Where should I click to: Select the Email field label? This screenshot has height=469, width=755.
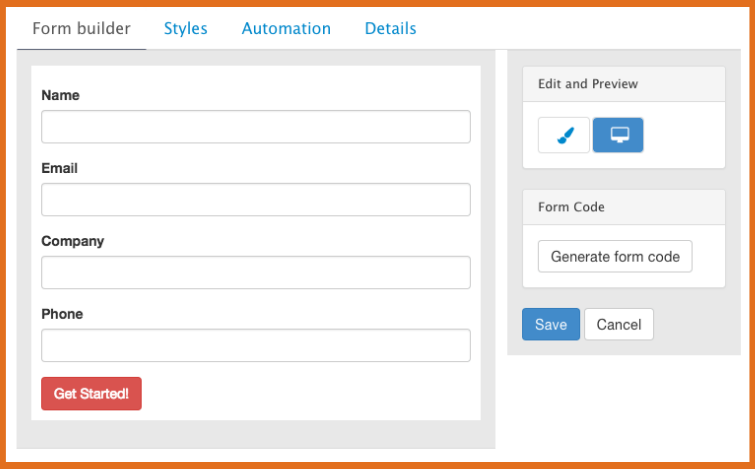point(59,168)
